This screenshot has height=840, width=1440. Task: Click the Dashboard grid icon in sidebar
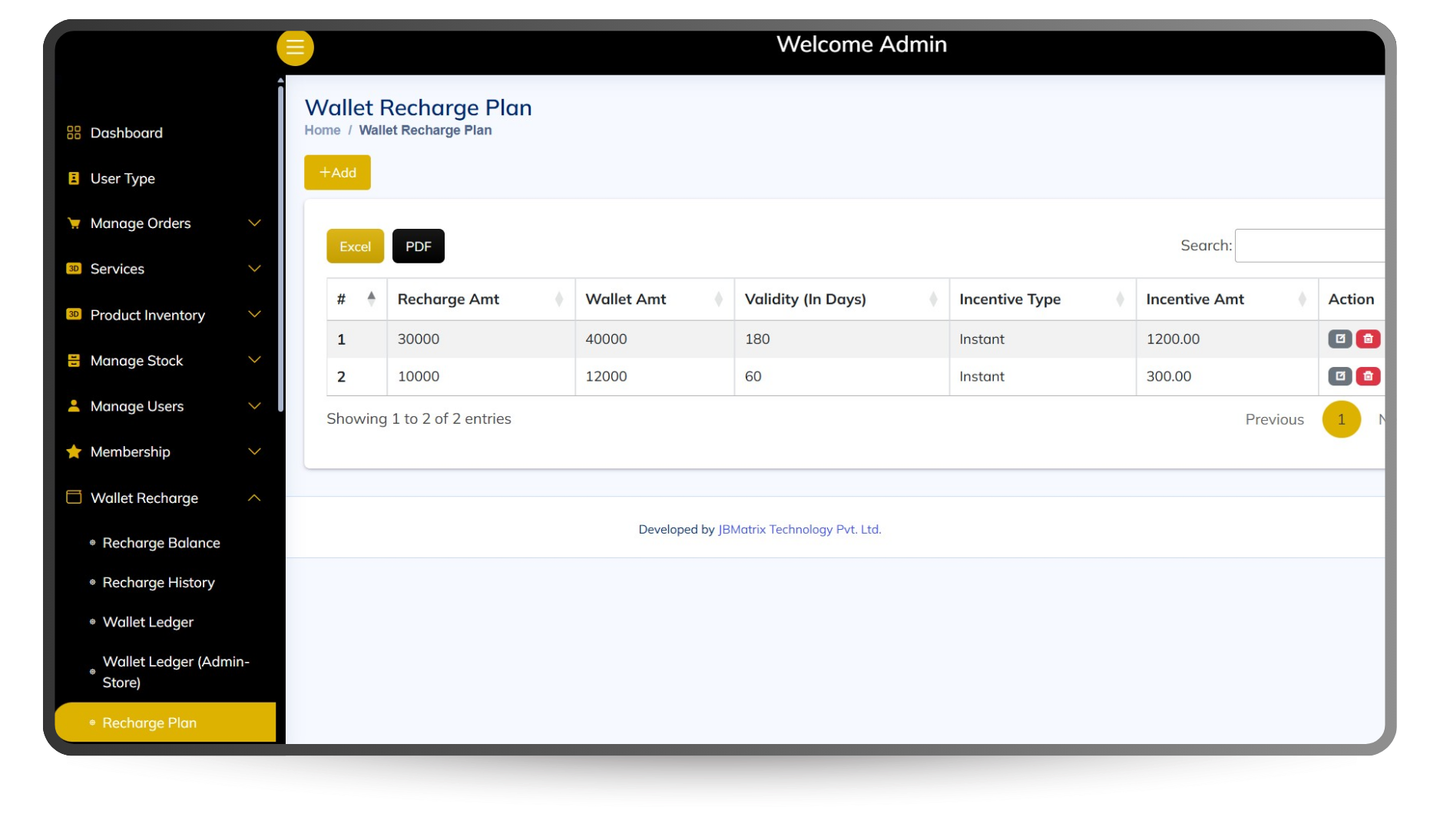pyautogui.click(x=74, y=133)
